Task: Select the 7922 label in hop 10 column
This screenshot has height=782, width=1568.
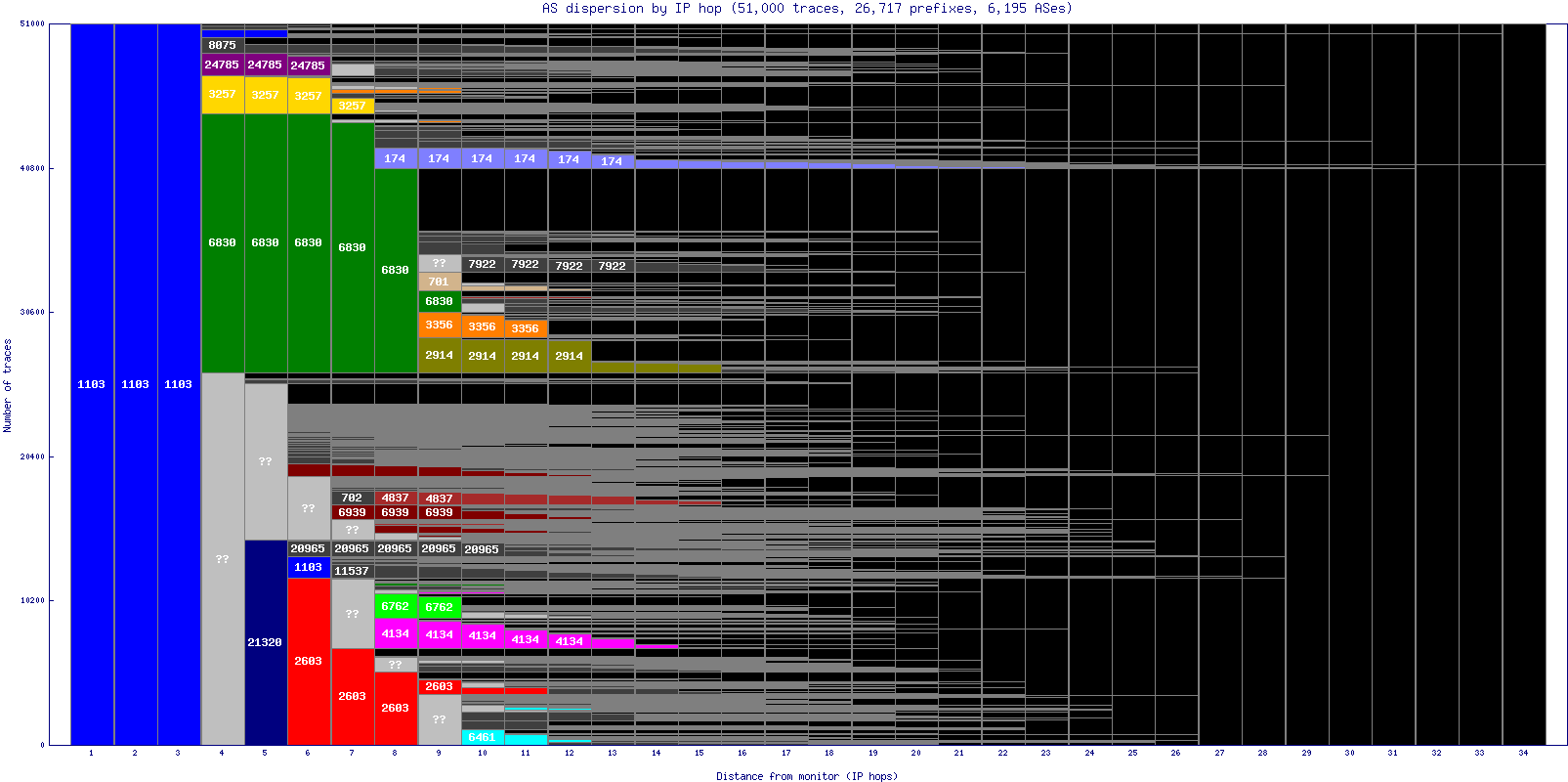Action: click(482, 264)
